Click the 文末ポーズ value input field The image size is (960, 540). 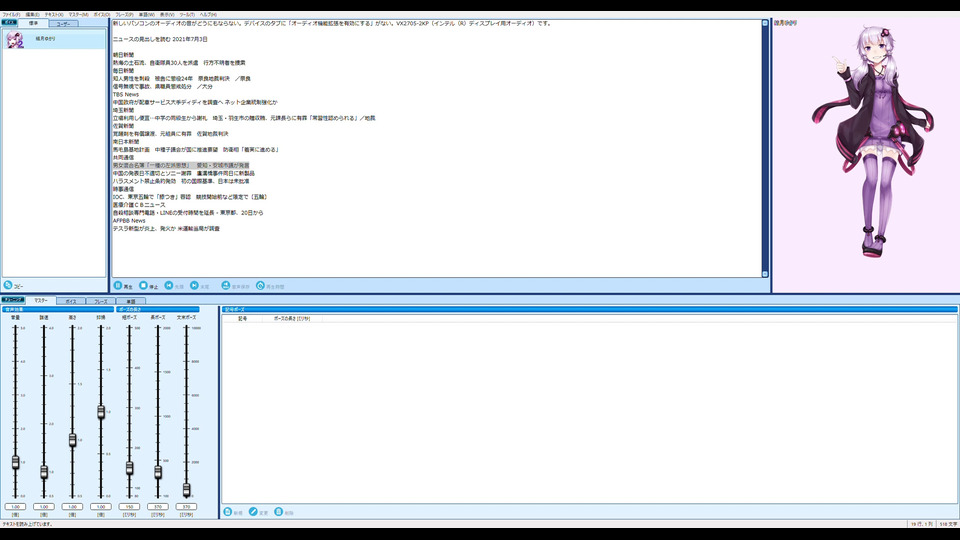[187, 507]
